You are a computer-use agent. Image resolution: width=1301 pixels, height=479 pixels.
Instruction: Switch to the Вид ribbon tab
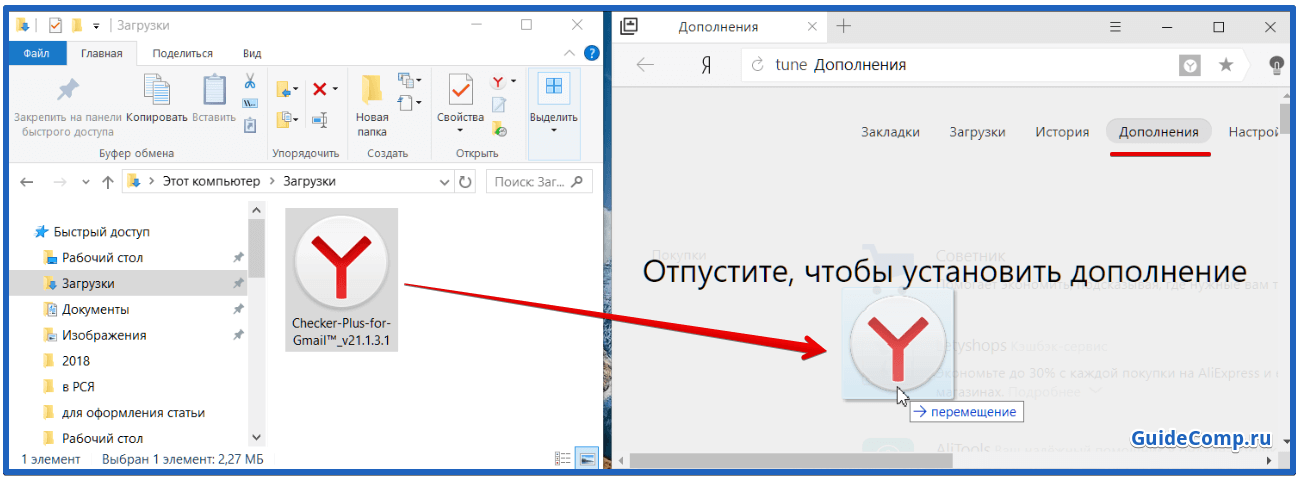[252, 53]
